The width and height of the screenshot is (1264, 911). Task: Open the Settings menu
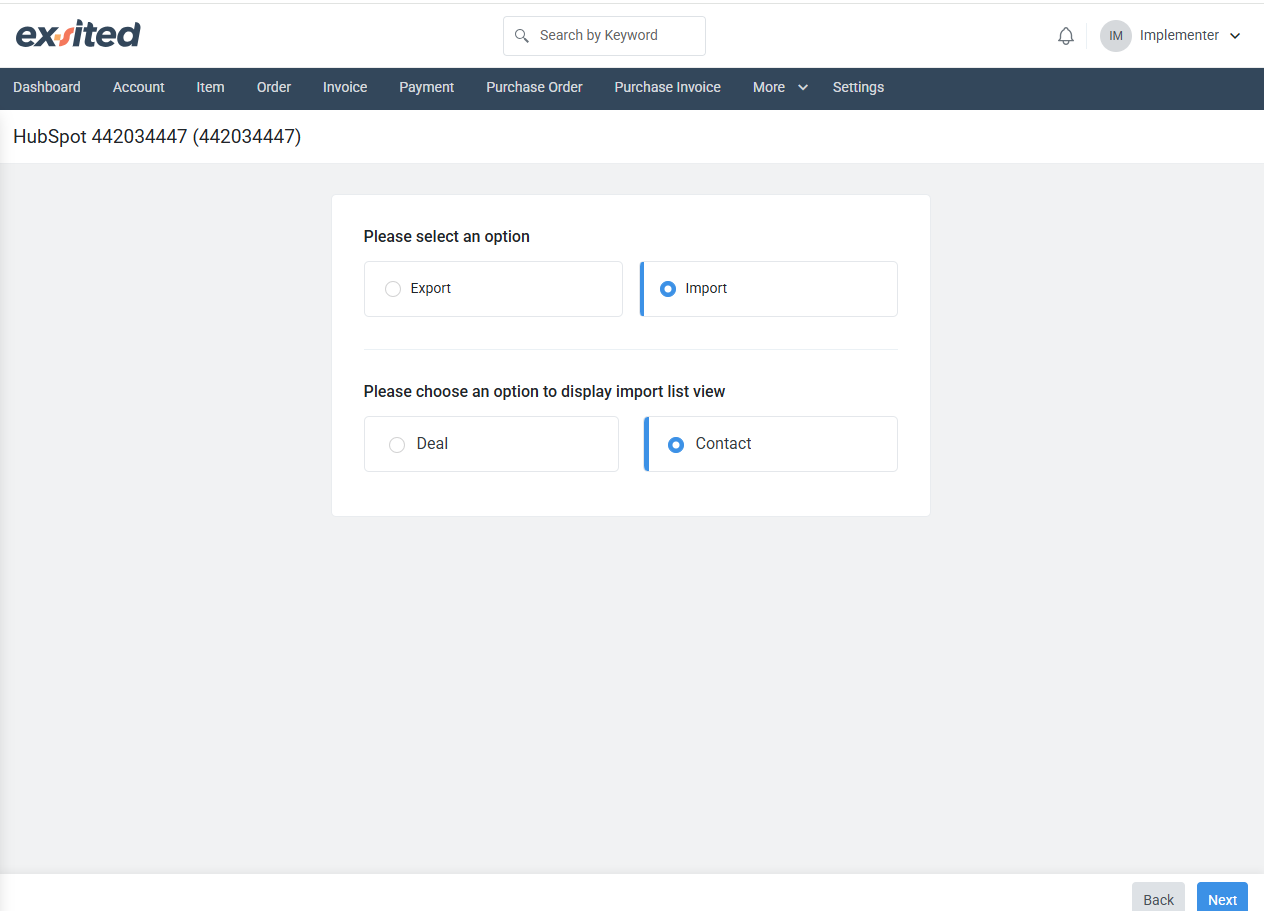point(858,87)
